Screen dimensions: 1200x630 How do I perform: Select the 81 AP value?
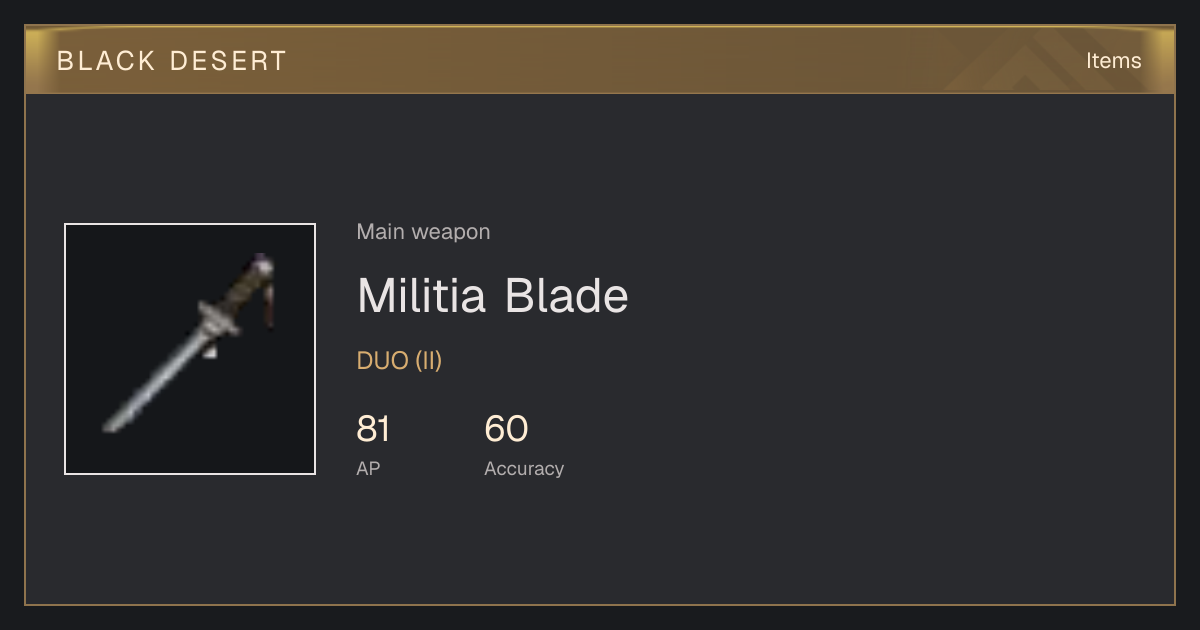373,429
